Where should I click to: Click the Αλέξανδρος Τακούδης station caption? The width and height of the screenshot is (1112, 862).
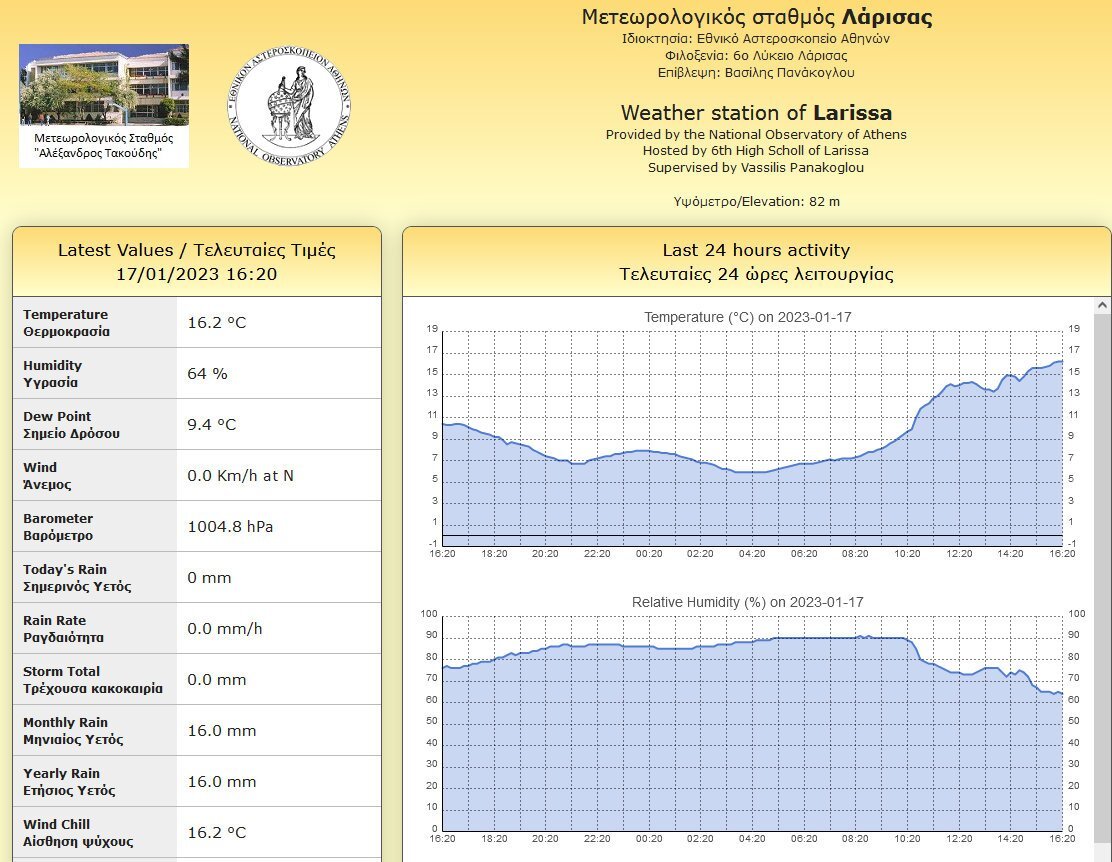(x=104, y=145)
